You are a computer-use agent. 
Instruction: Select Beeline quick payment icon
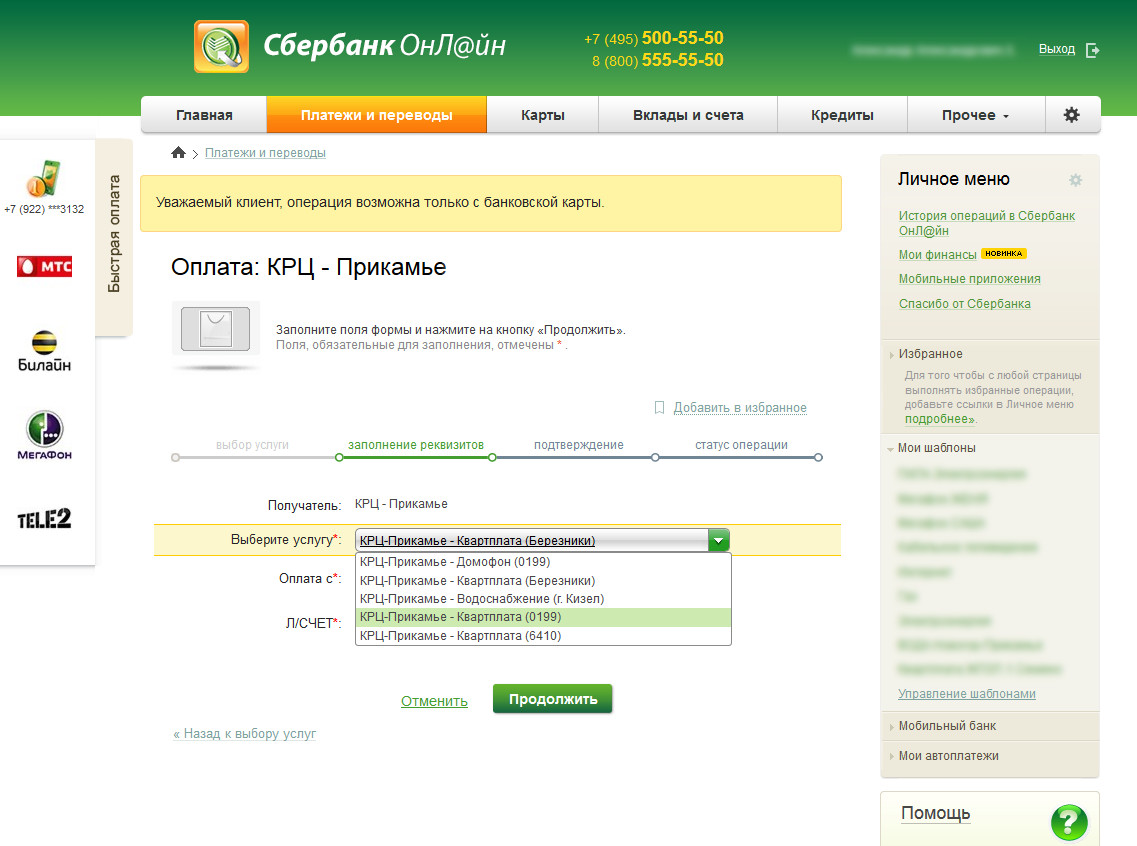(x=44, y=351)
